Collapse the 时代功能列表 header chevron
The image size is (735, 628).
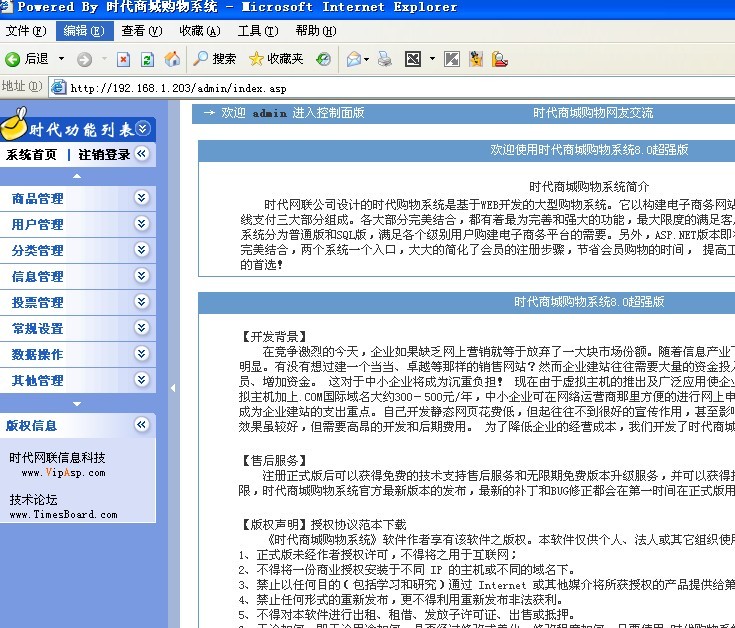(143, 128)
